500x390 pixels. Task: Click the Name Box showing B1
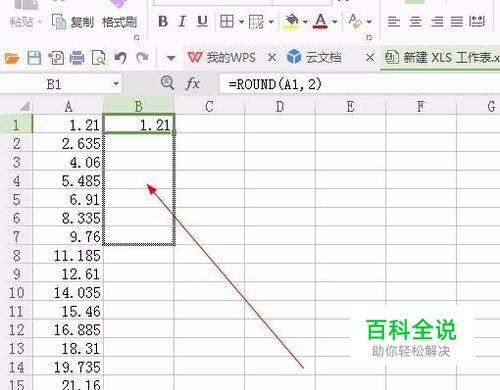[55, 84]
